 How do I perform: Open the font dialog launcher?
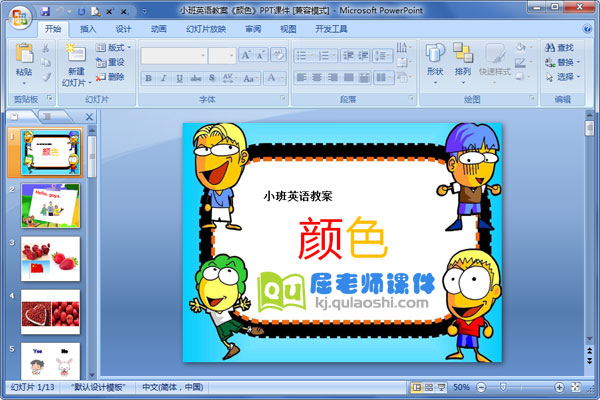pos(283,98)
